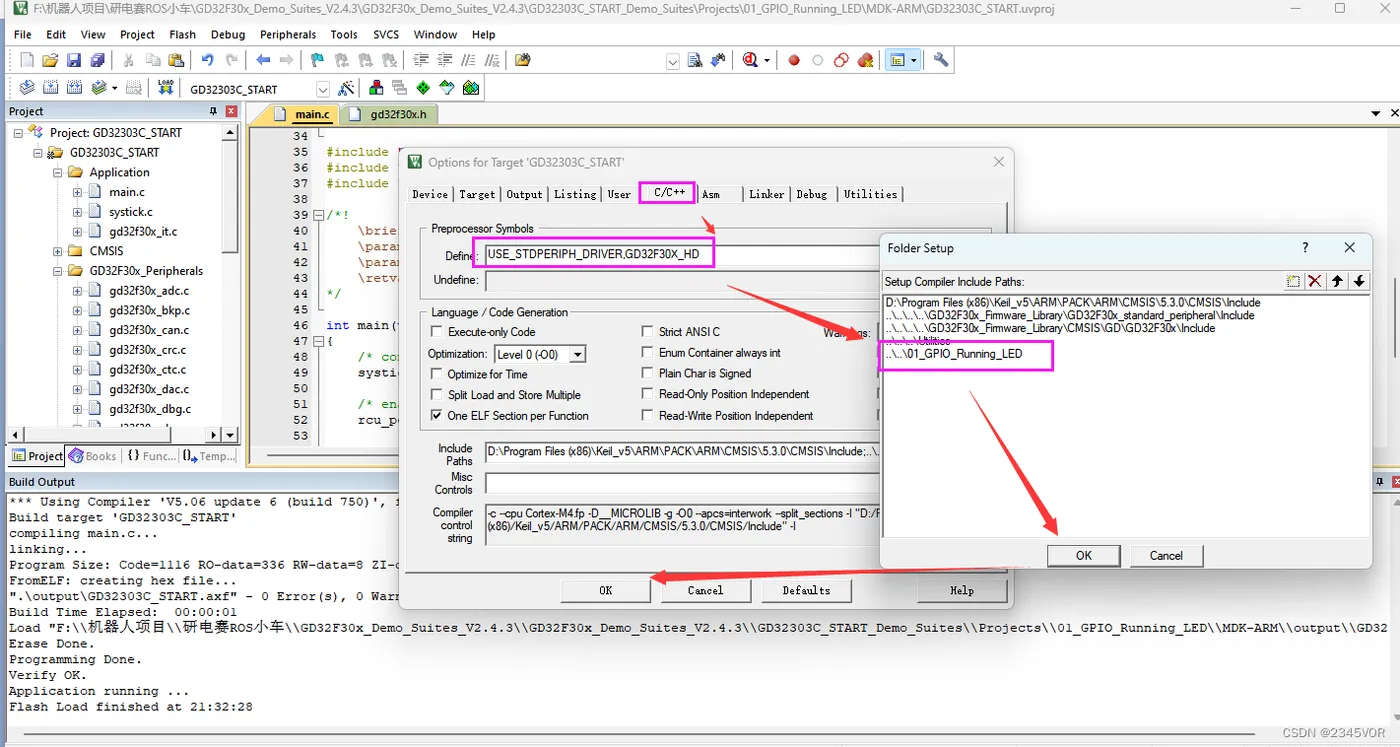The image size is (1400, 747).
Task: Toggle bookmark flag icon
Action: [317, 60]
